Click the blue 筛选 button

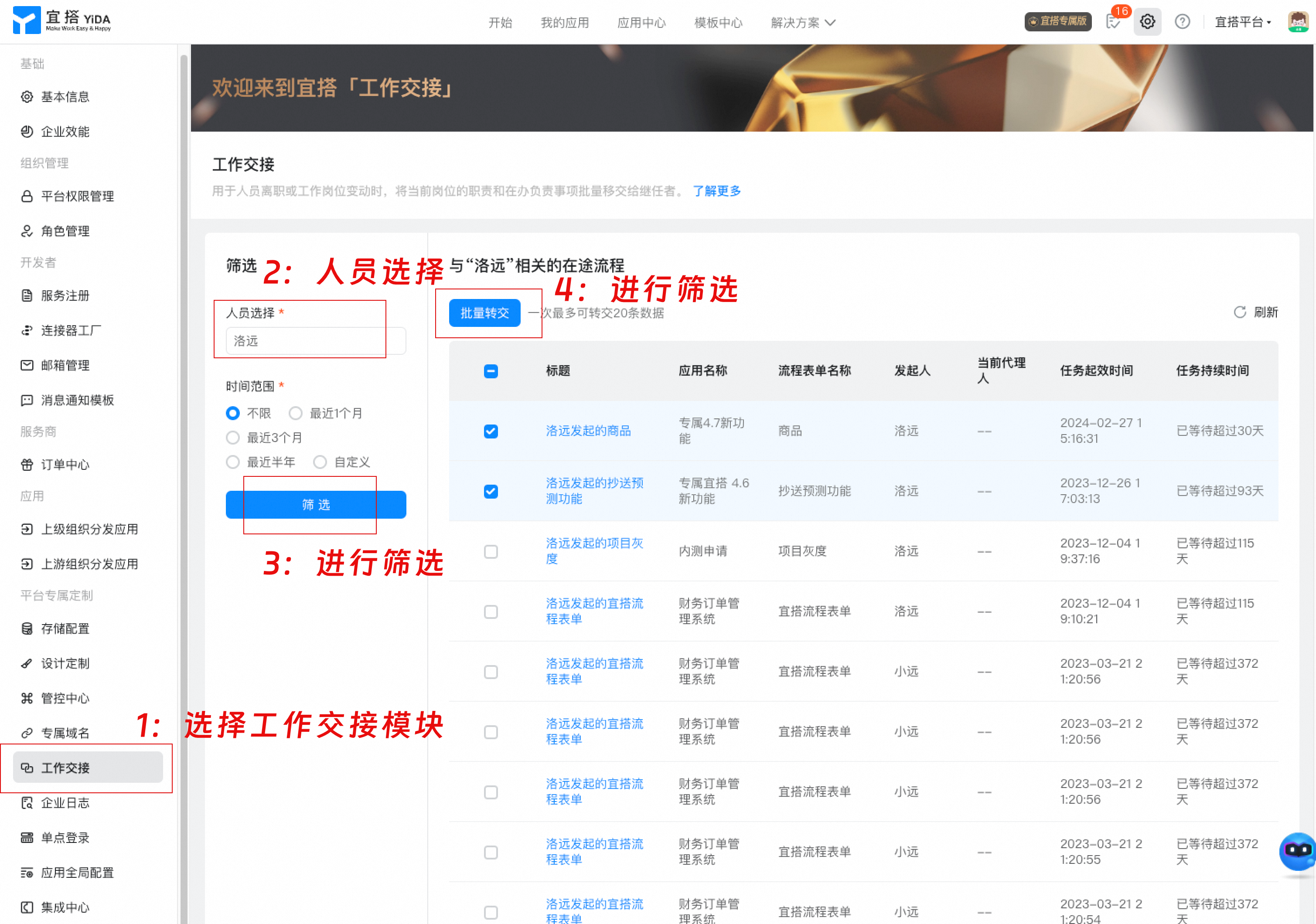[316, 505]
